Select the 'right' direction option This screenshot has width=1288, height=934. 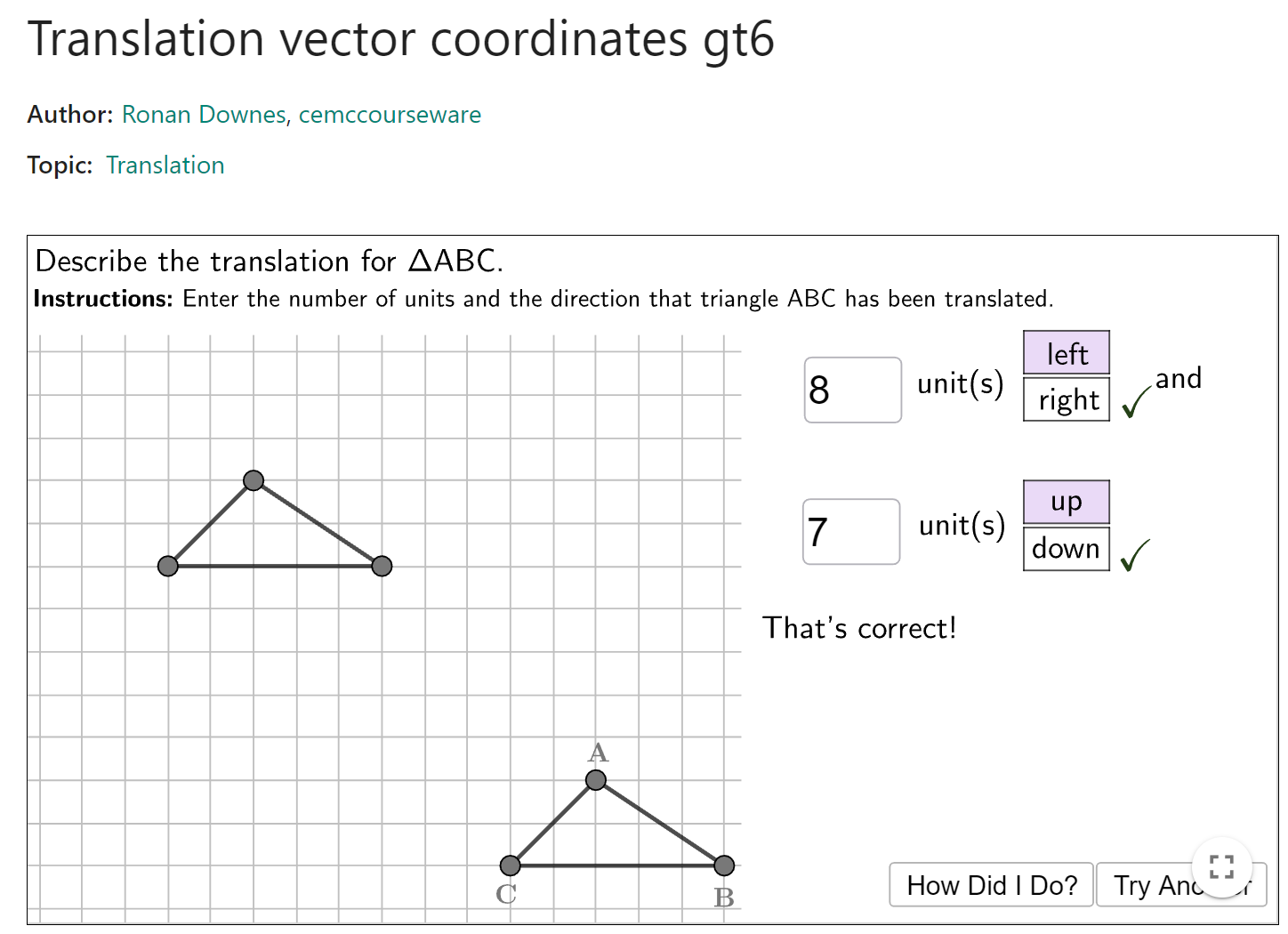[x=1067, y=399]
